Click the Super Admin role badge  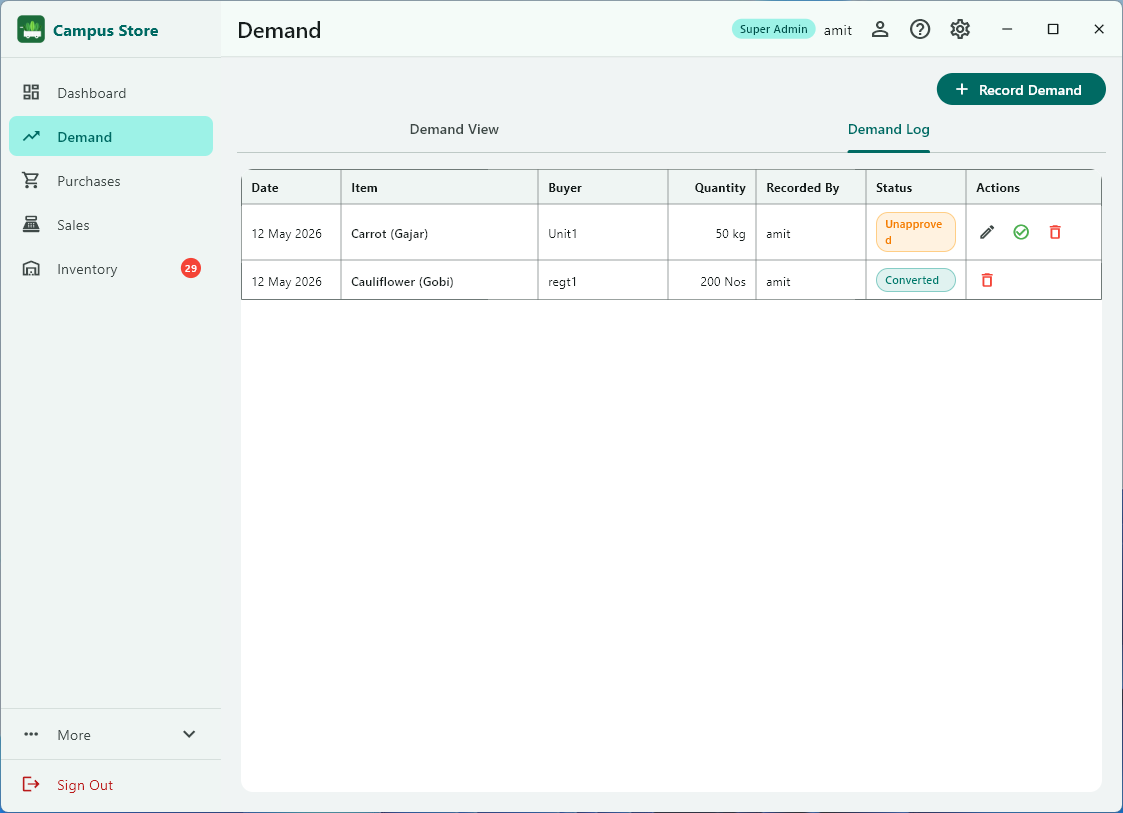coord(773,29)
